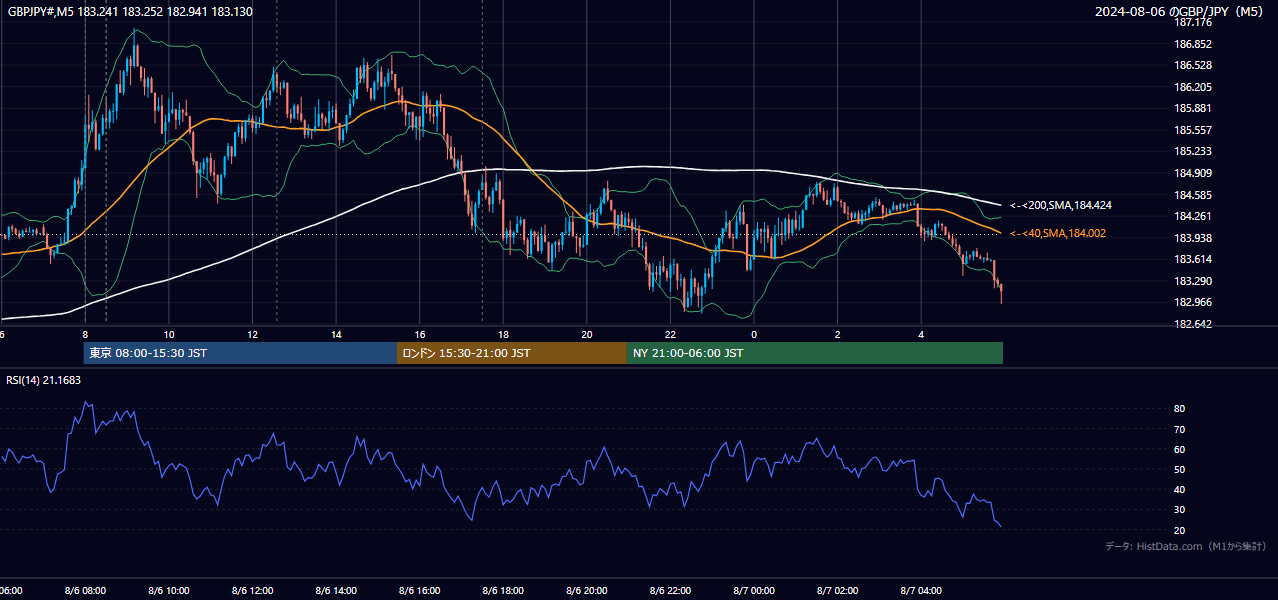This screenshot has height=600, width=1278.
Task: Click the hour label 22 under the price chart
Action: [x=671, y=335]
